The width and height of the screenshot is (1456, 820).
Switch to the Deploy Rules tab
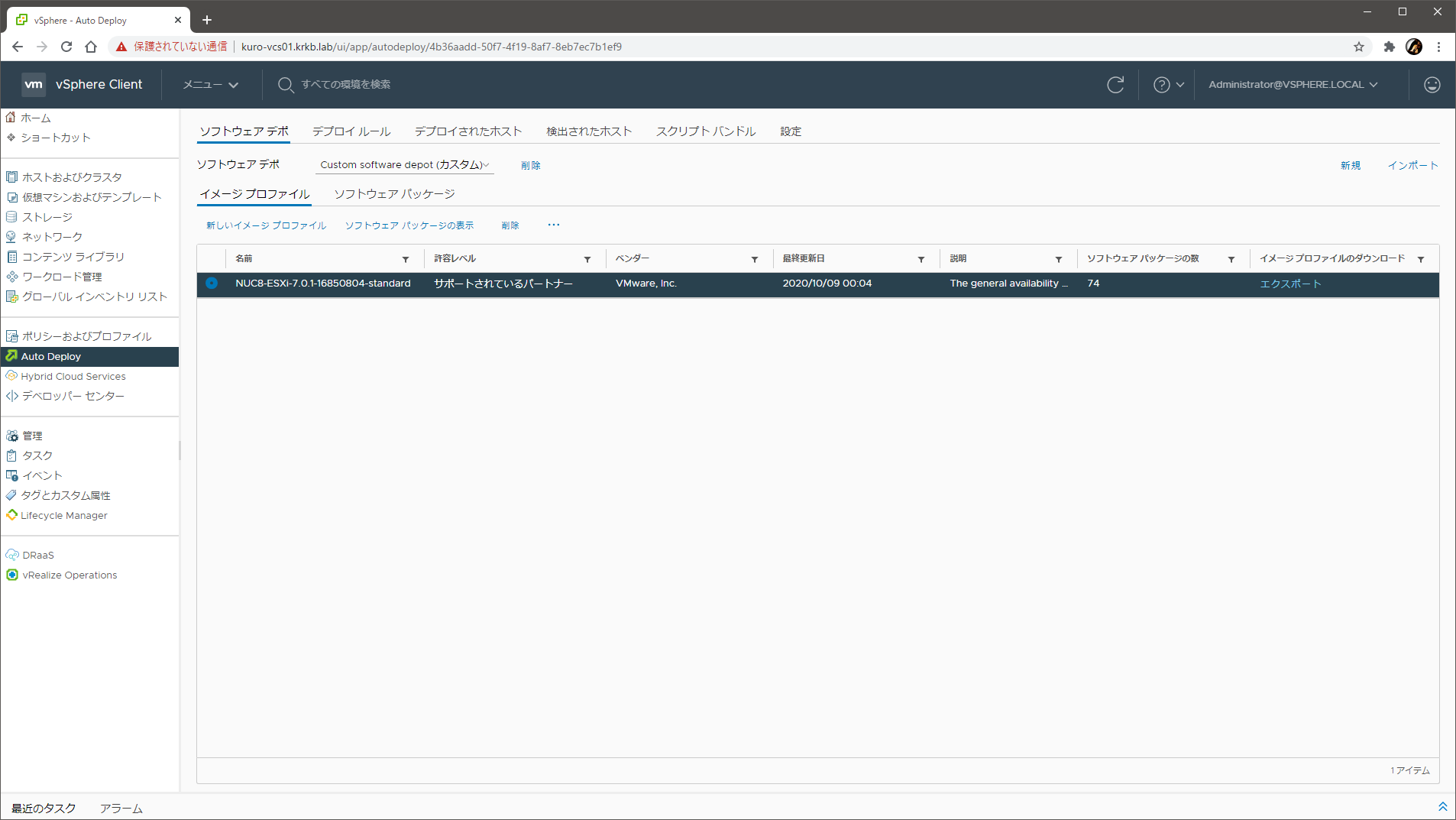tap(351, 131)
